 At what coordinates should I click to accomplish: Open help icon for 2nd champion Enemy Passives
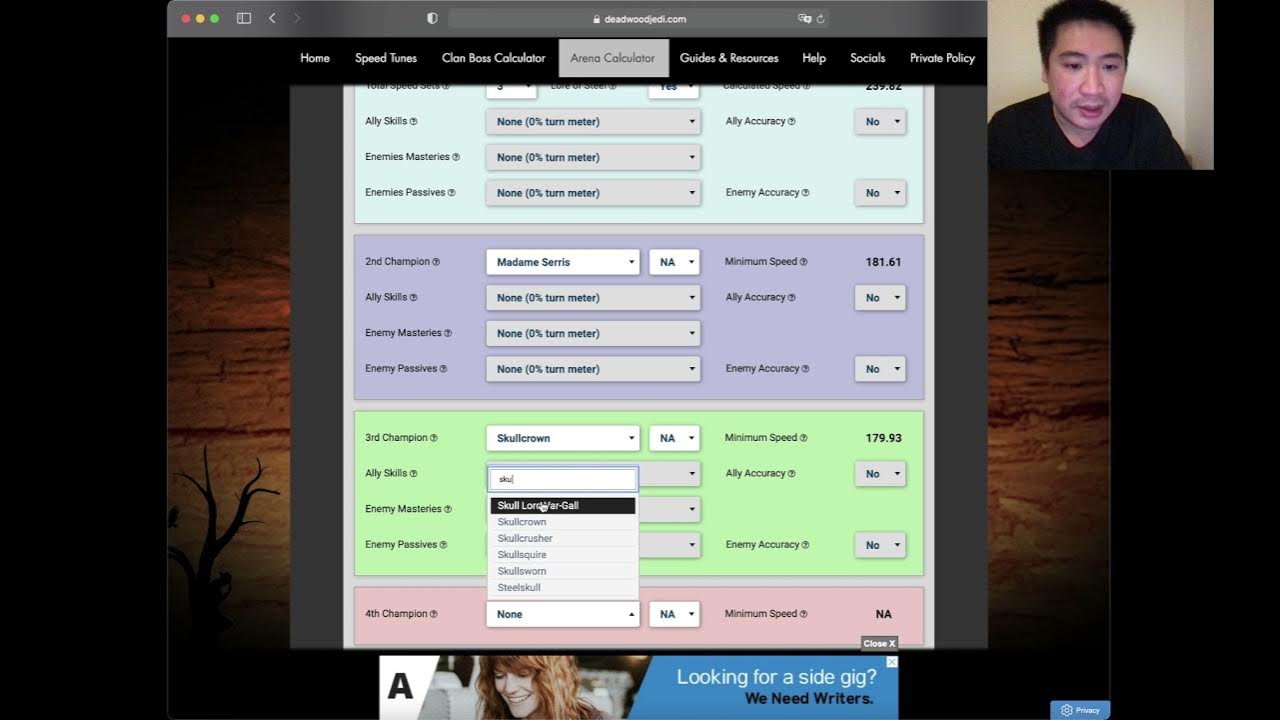442,369
